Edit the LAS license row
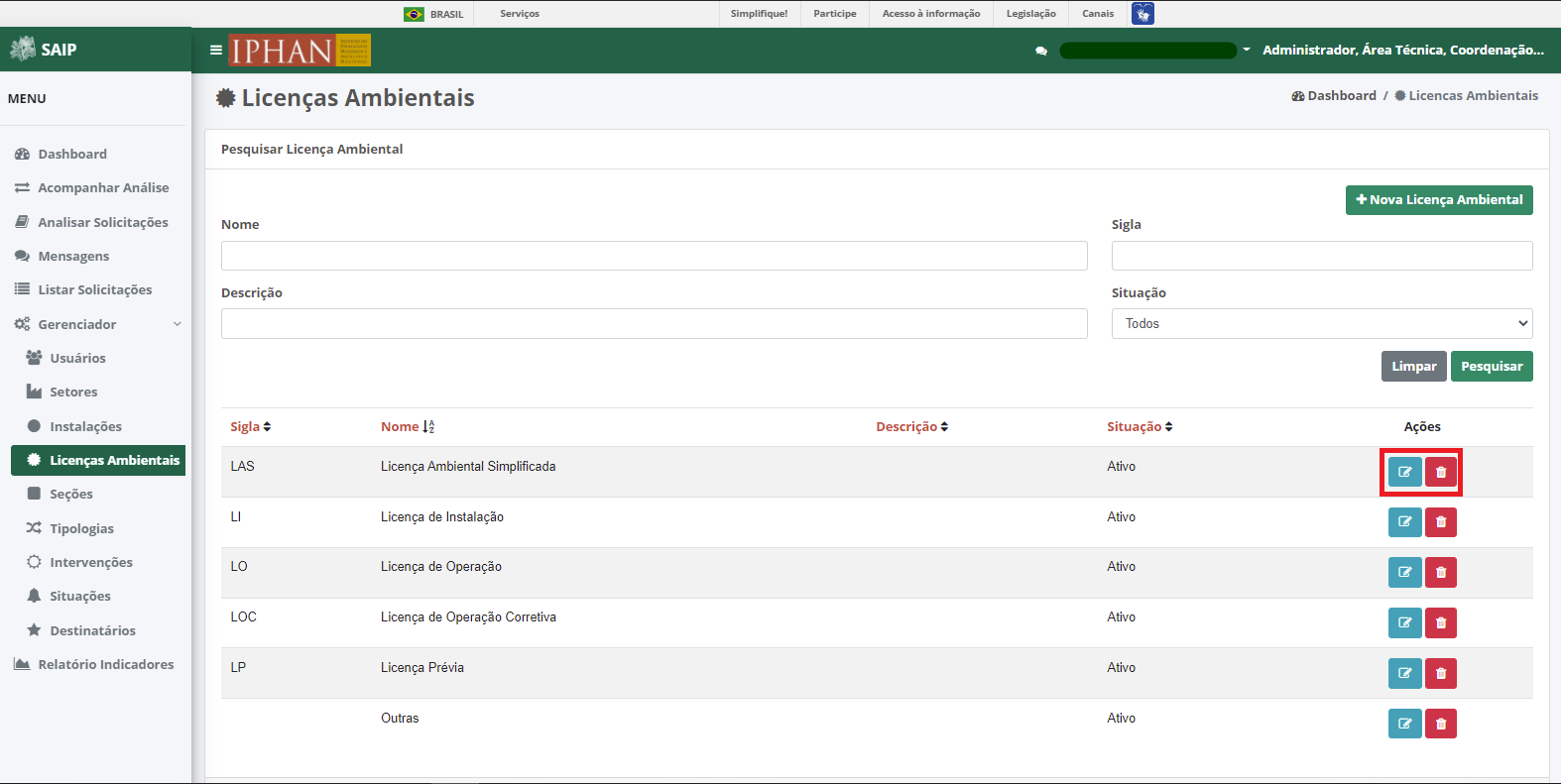 (x=1404, y=472)
